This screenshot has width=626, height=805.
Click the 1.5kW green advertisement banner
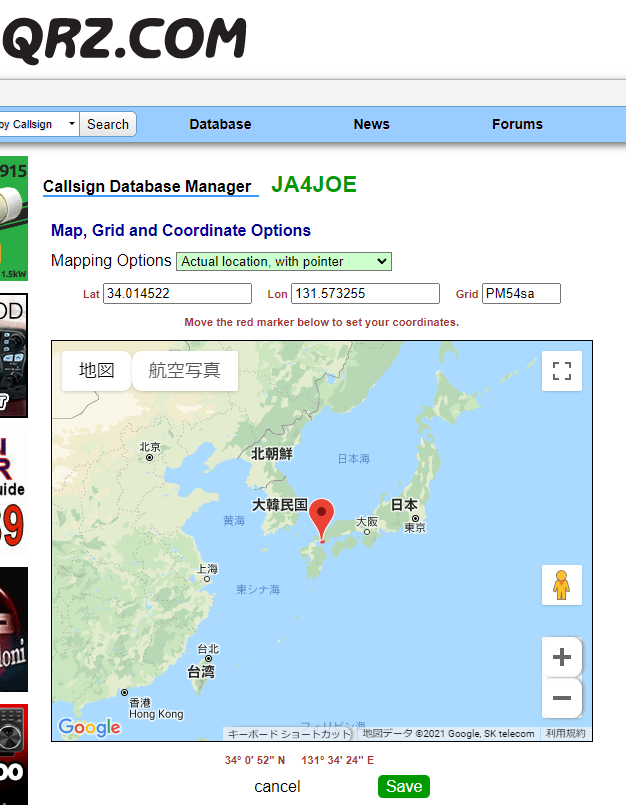14,218
